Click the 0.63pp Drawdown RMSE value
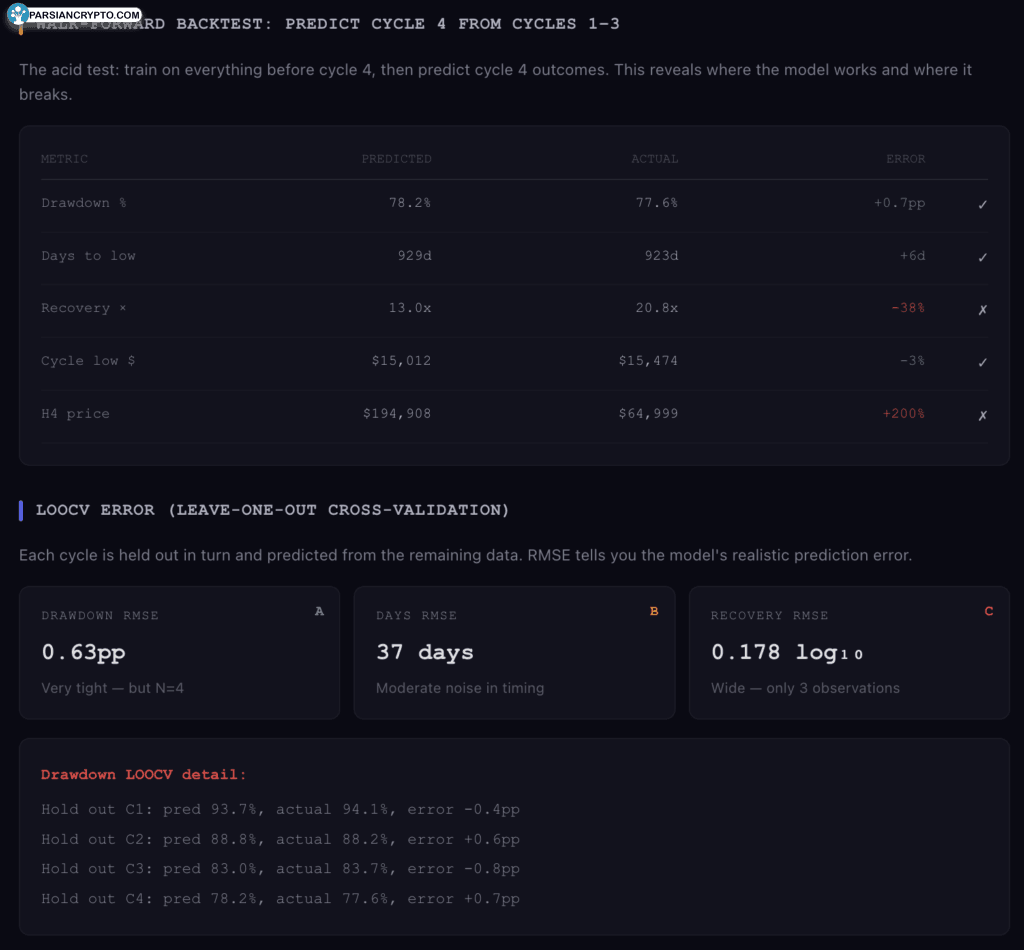 pyautogui.click(x=83, y=652)
